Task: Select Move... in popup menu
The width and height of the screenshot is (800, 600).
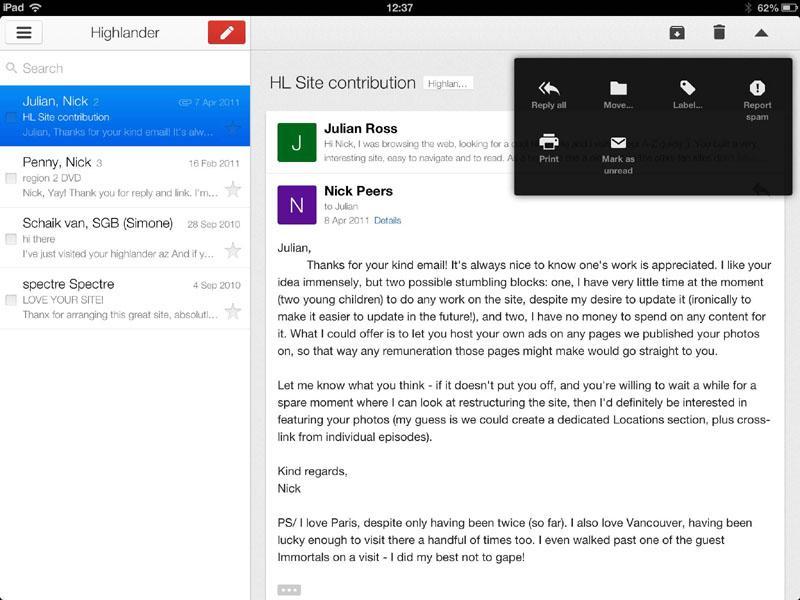Action: point(618,95)
